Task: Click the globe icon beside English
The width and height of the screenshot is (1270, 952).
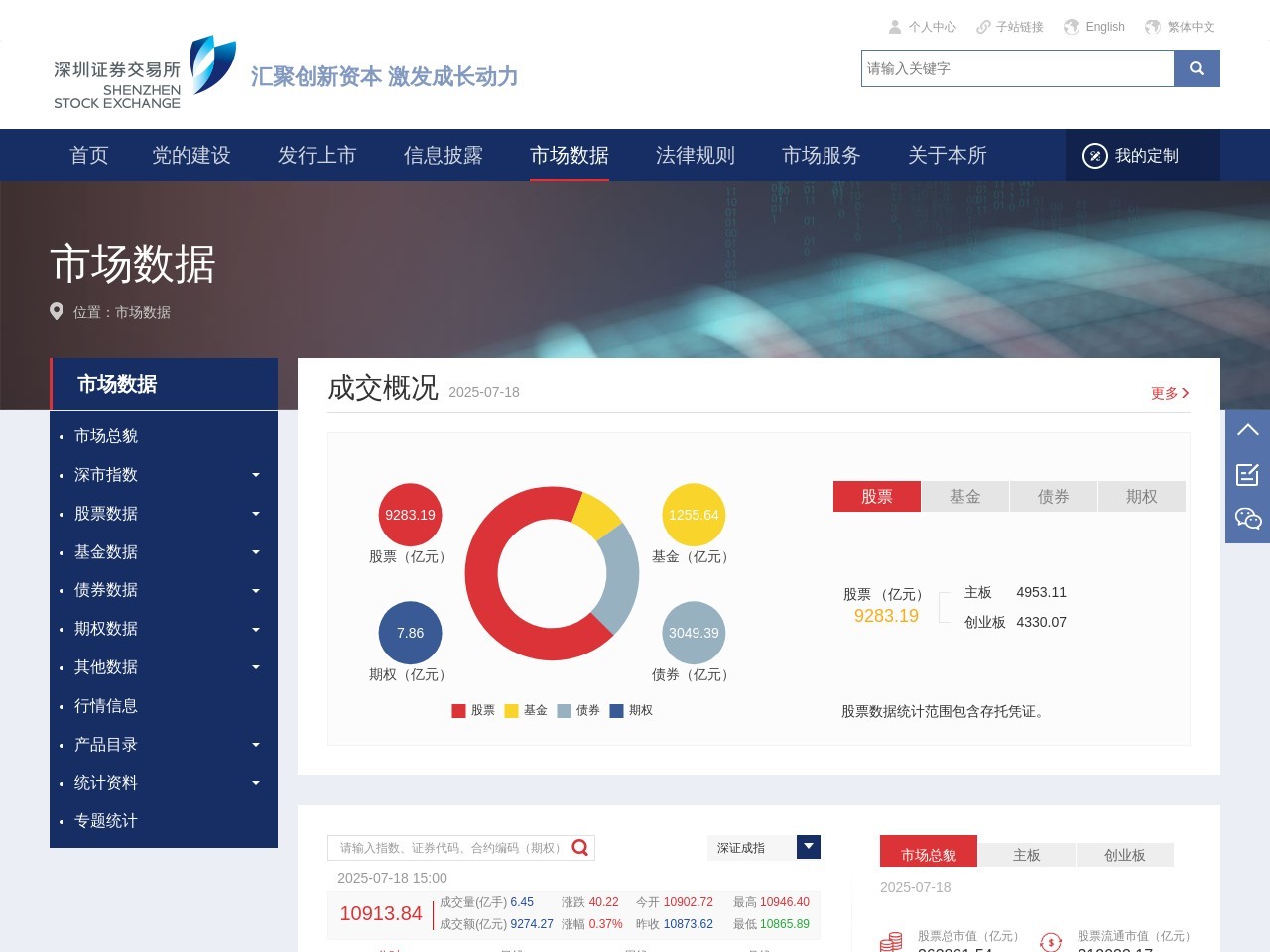Action: pos(1072,27)
